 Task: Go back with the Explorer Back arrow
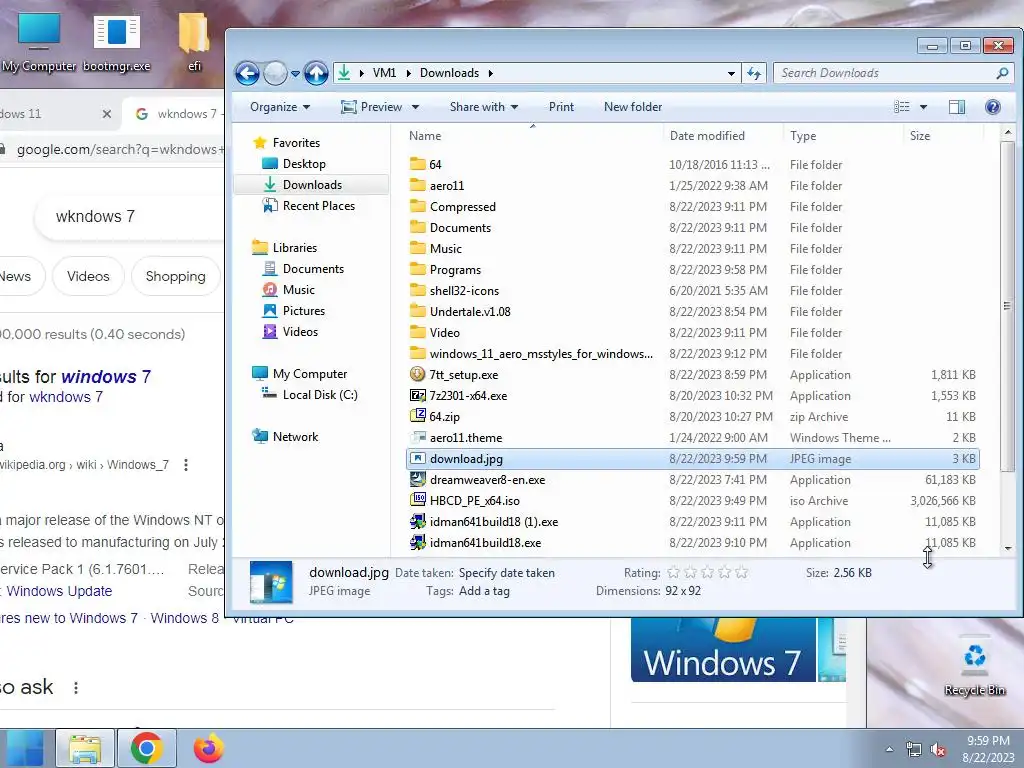pos(248,73)
